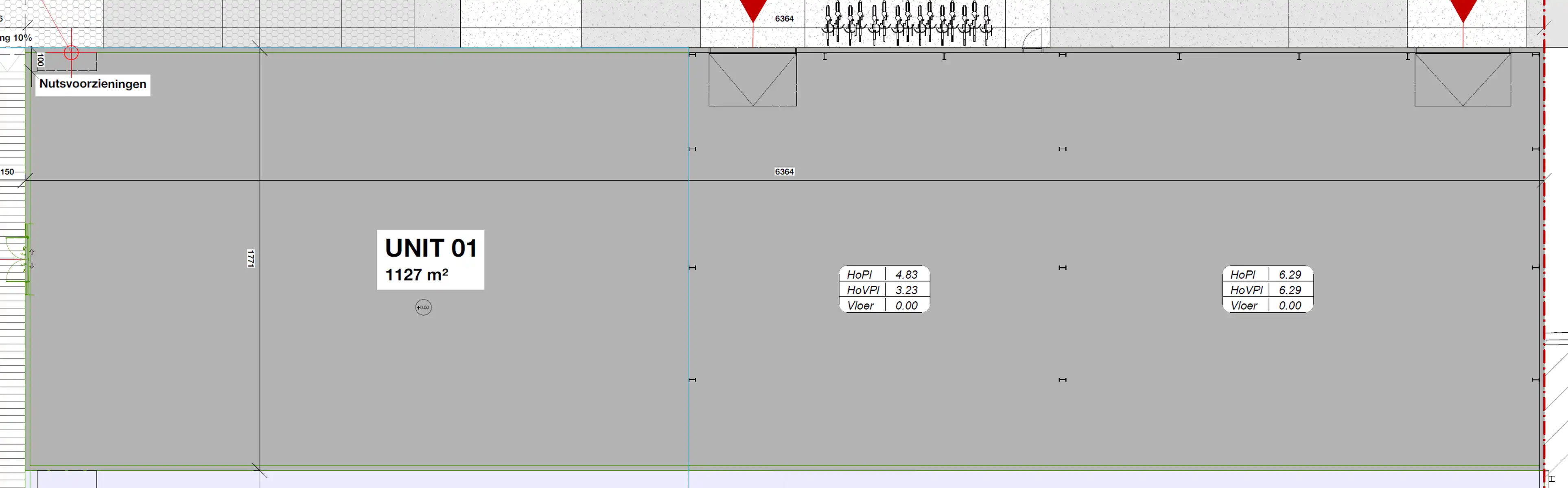Select the left overhead door symbol
1568x488 pixels.
[x=752, y=80]
